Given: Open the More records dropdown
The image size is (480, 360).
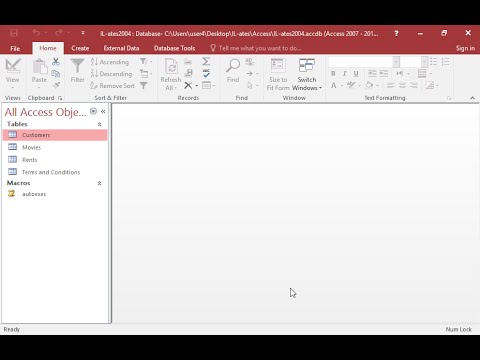Looking at the screenshot, I should pyautogui.click(x=209, y=86).
